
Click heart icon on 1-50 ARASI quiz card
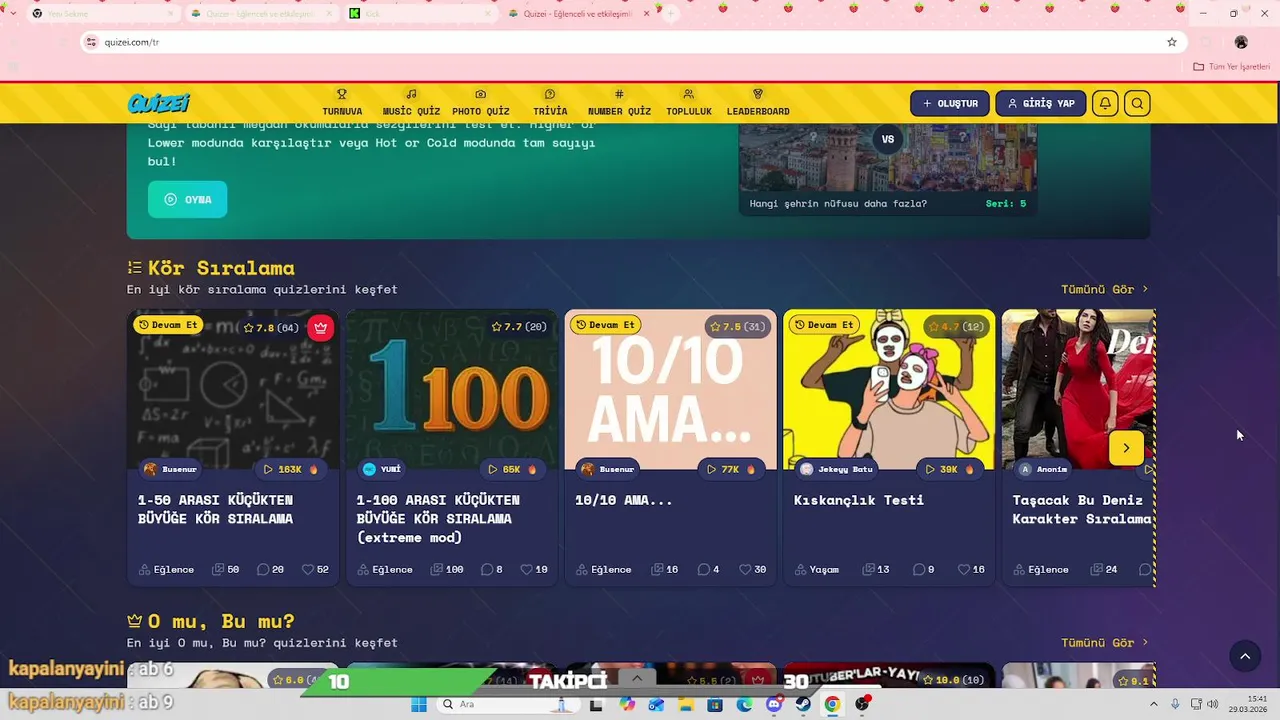(308, 569)
